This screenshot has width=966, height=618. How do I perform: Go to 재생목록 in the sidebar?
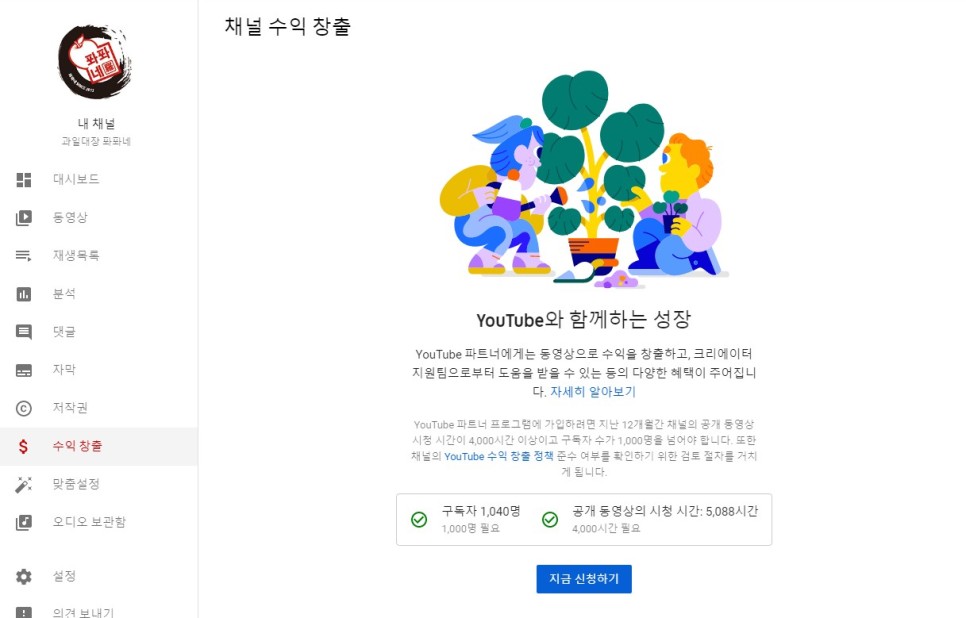(99, 256)
